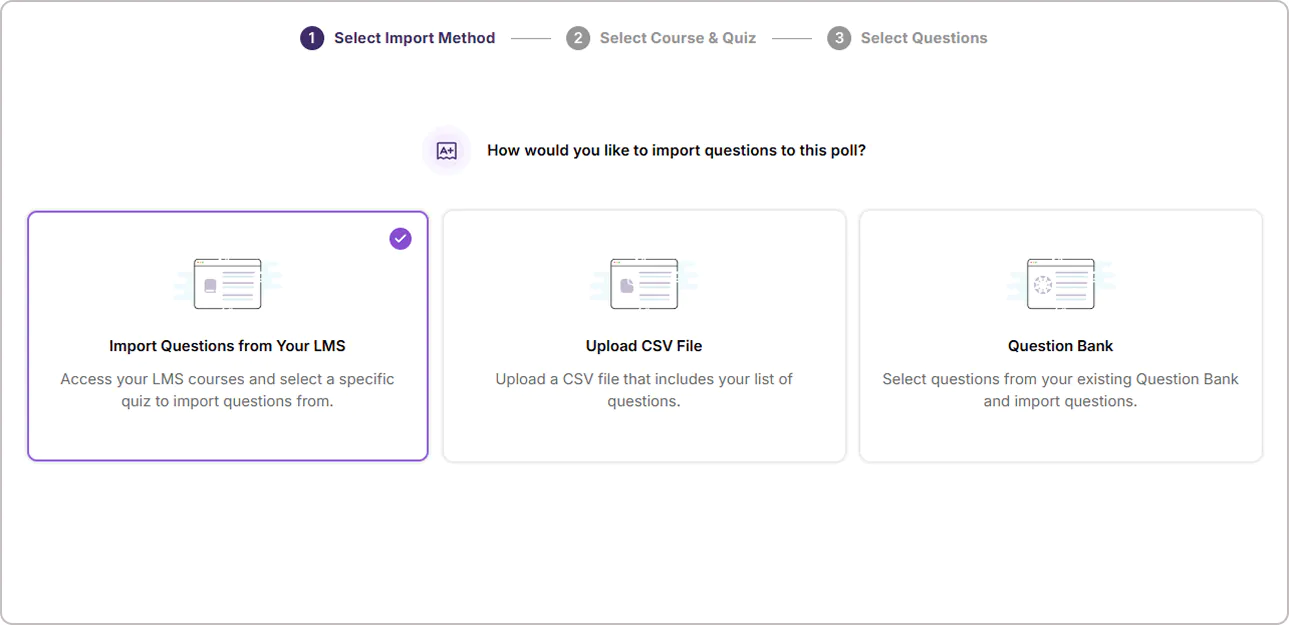Click the step 1 numbered circle indicator
This screenshot has height=625, width=1289.
(x=311, y=37)
